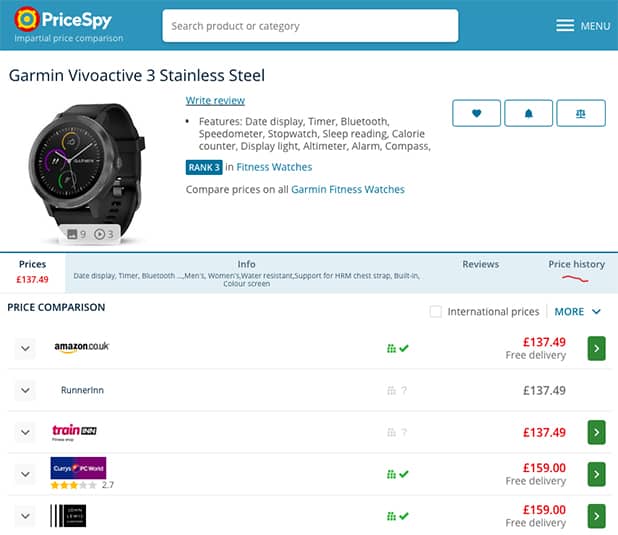Toggle the International prices checkbox
618x535 pixels.
(x=435, y=312)
